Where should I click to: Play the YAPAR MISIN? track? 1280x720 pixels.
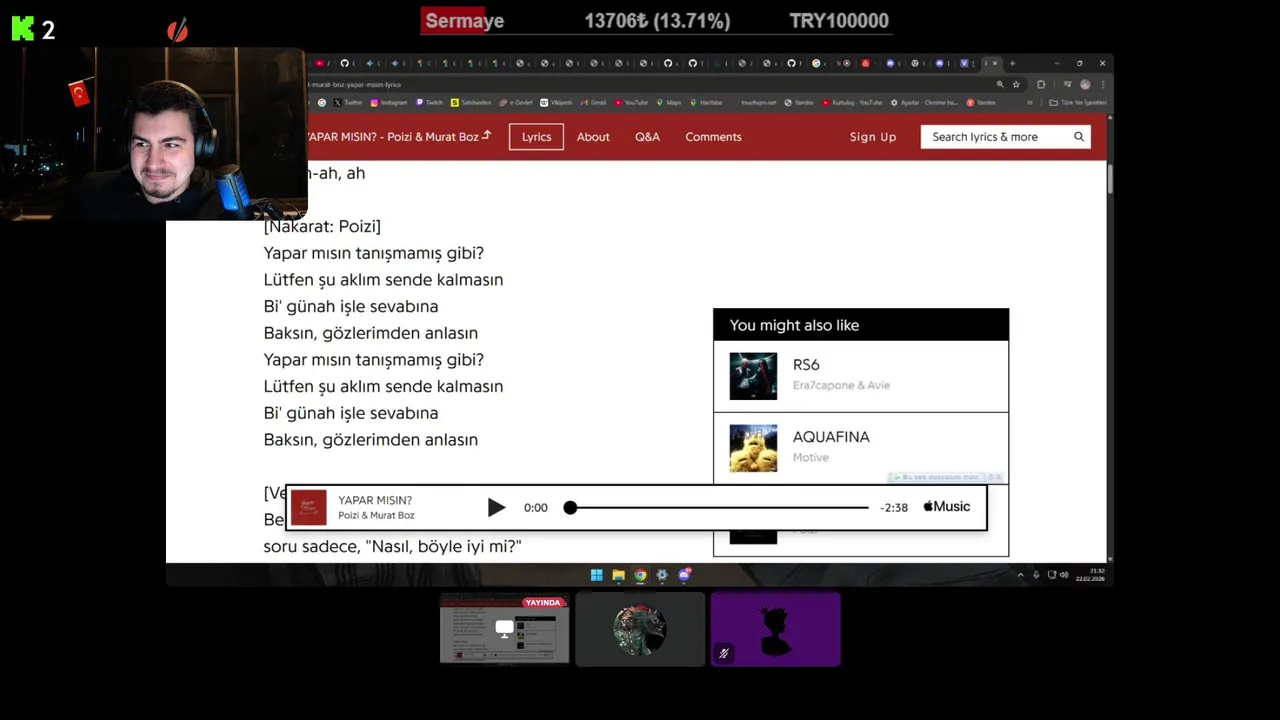click(496, 507)
